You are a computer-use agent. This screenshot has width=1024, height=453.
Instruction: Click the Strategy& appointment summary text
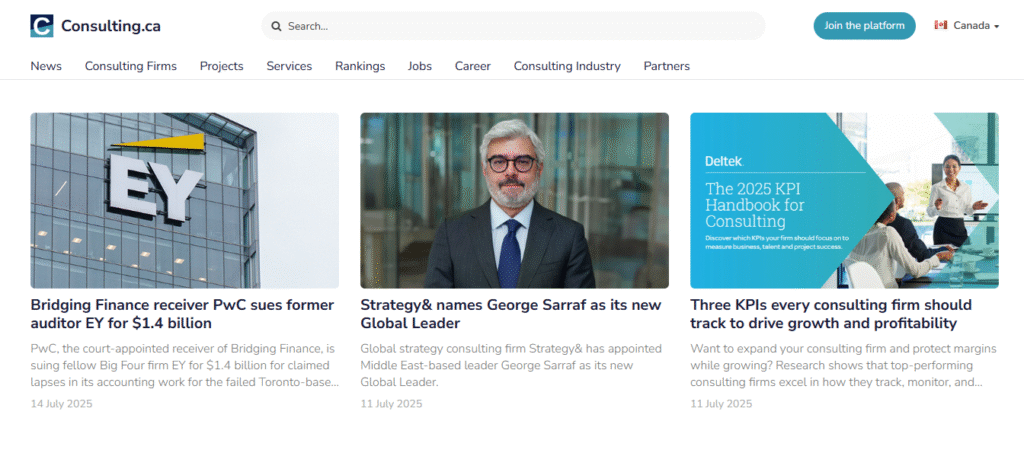tap(511, 366)
